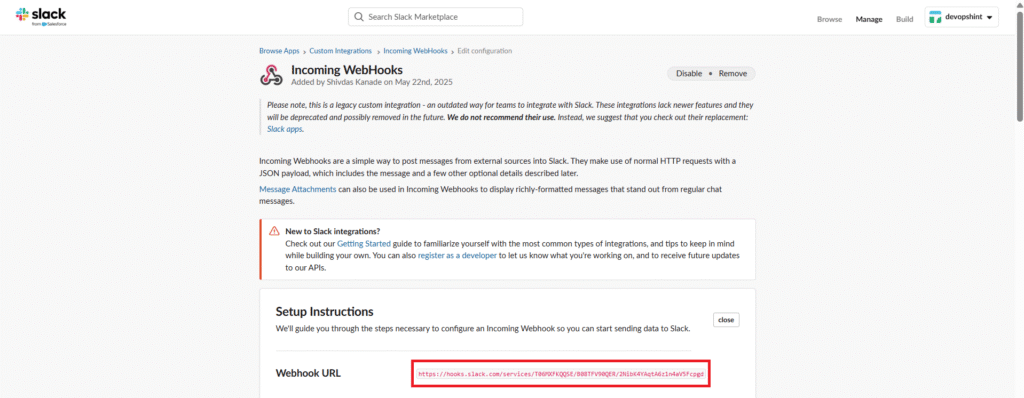This screenshot has height=398, width=1024.
Task: Focus the Search Slack Marketplace field
Action: click(436, 17)
